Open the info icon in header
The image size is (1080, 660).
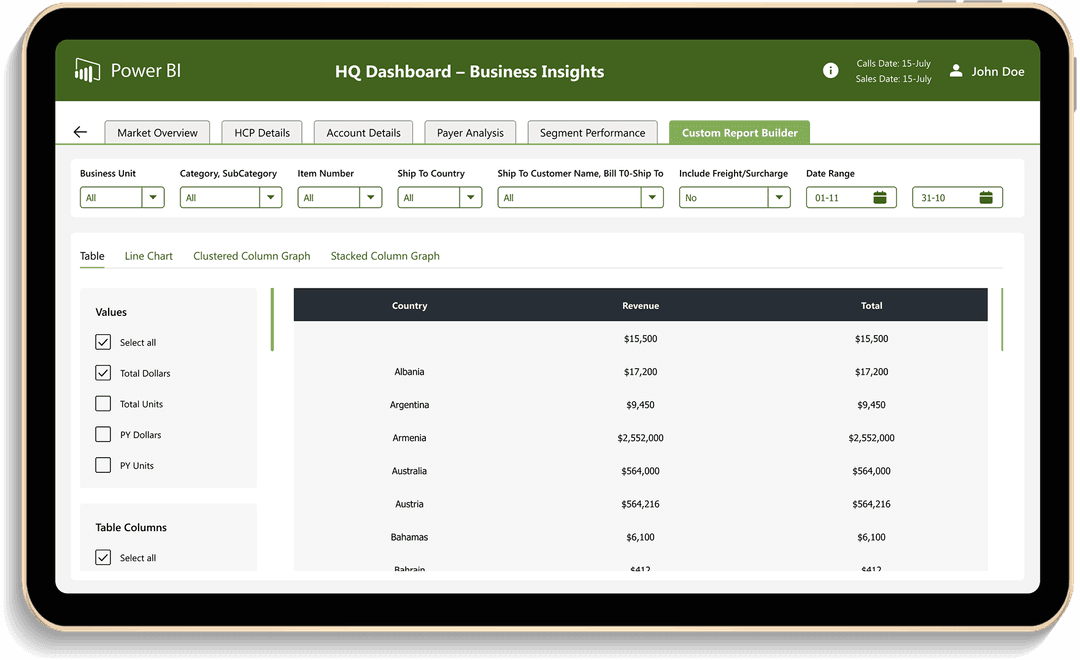tap(830, 71)
